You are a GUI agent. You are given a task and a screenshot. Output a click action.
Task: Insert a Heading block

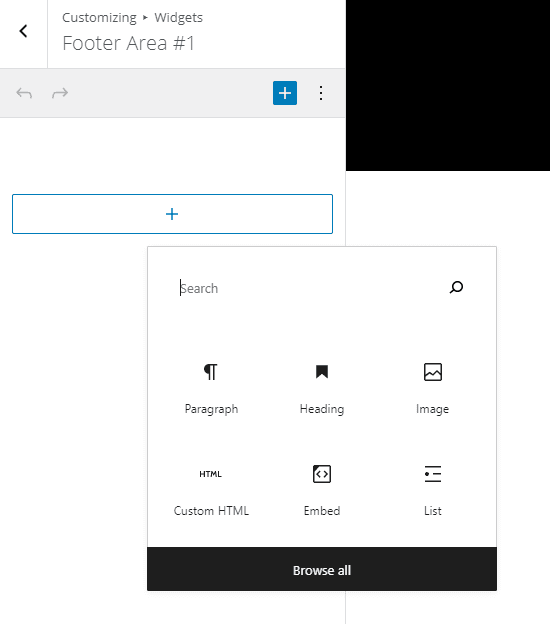[x=322, y=388]
